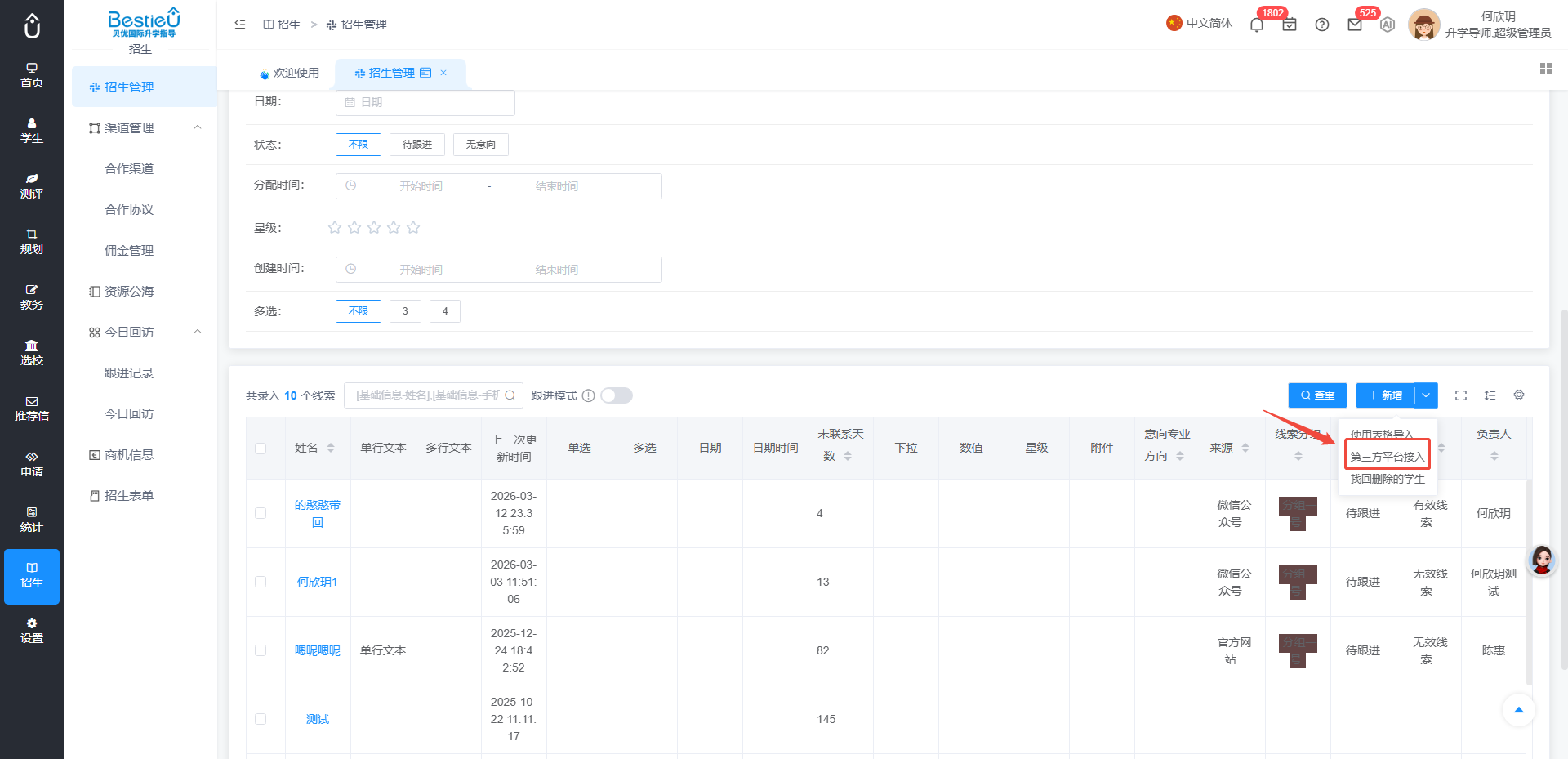Toggle the 跟进模式 switch
1568x759 pixels.
point(617,395)
